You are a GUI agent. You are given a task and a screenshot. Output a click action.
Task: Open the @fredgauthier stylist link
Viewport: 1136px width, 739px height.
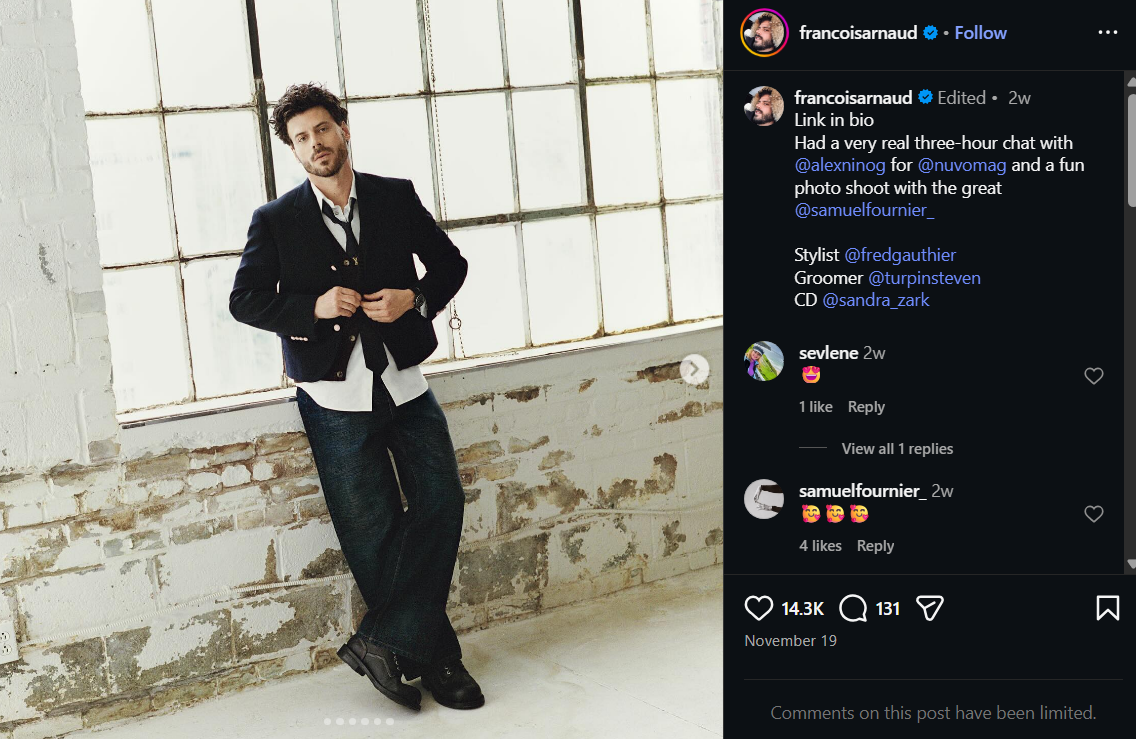click(900, 255)
